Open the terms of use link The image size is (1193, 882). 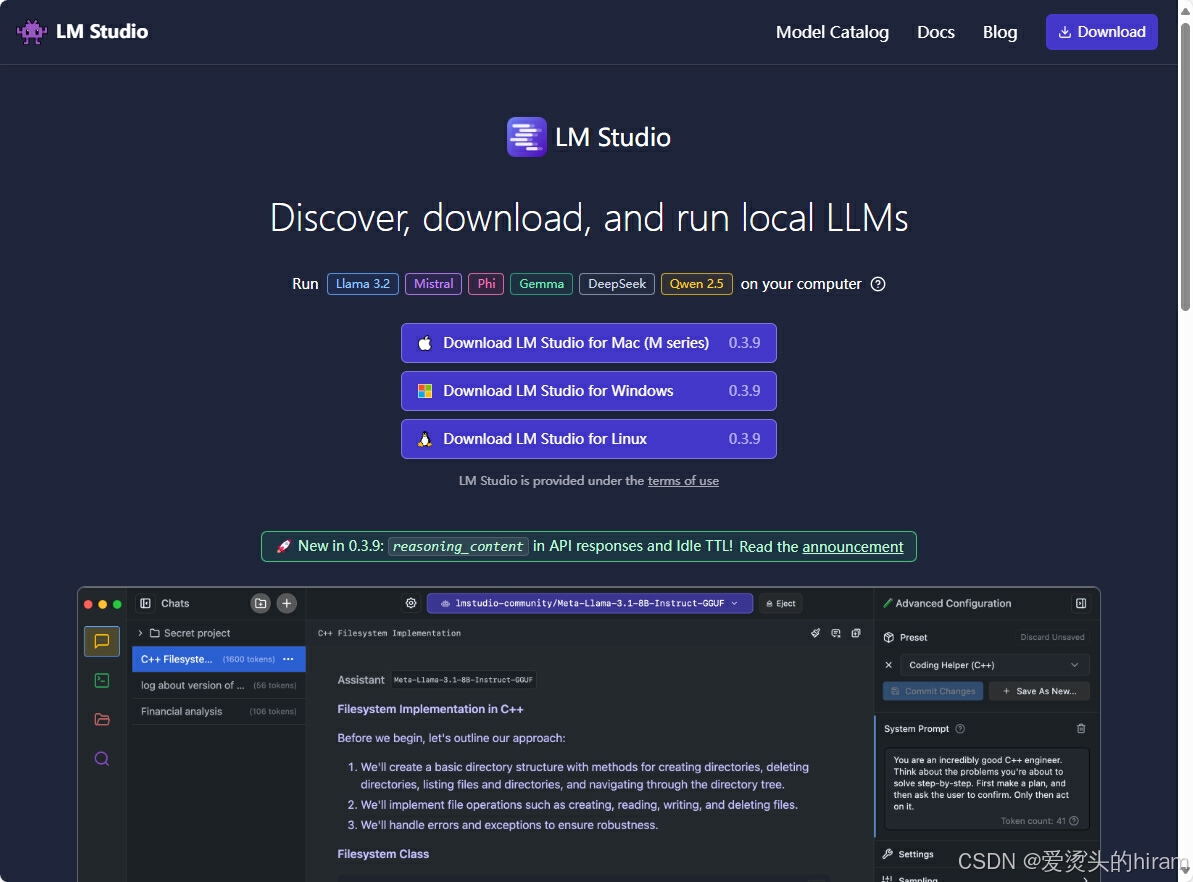coord(682,481)
